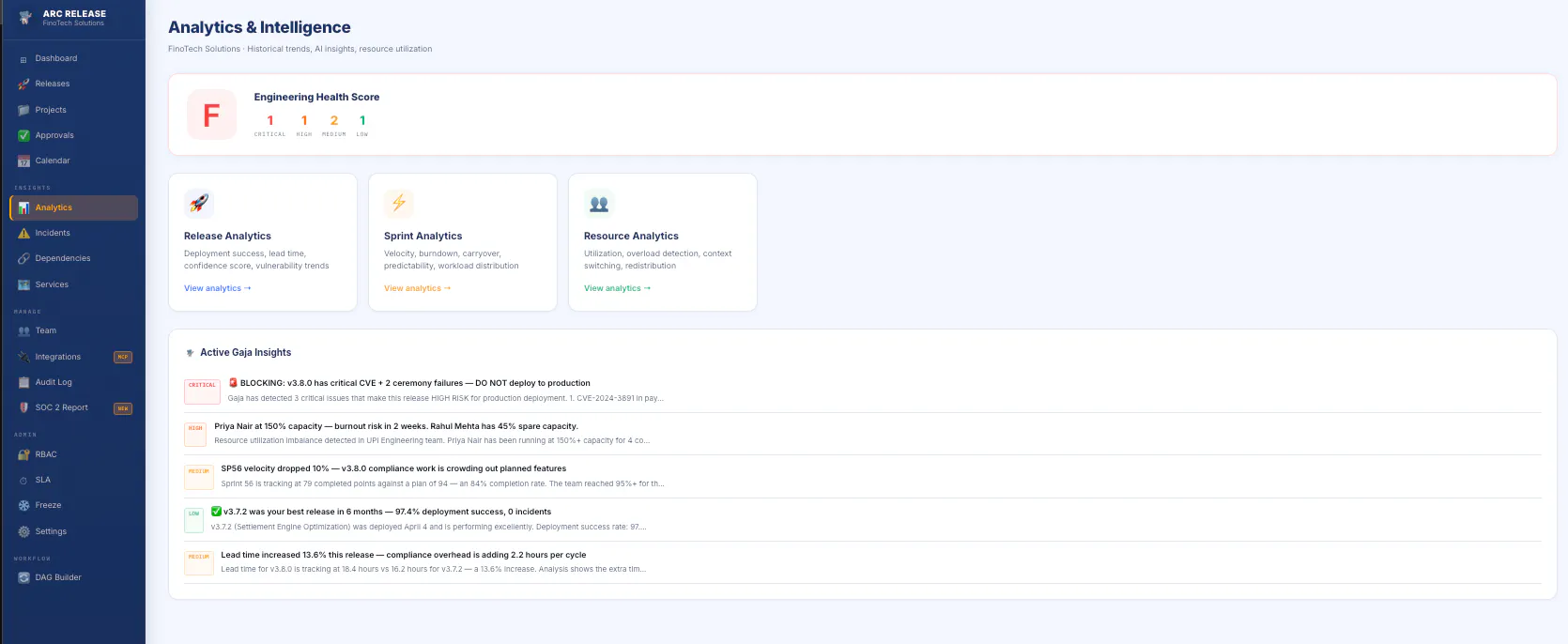Viewport: 1568px width, 644px height.
Task: Click the Settings gear icon
Action: pyautogui.click(x=23, y=531)
